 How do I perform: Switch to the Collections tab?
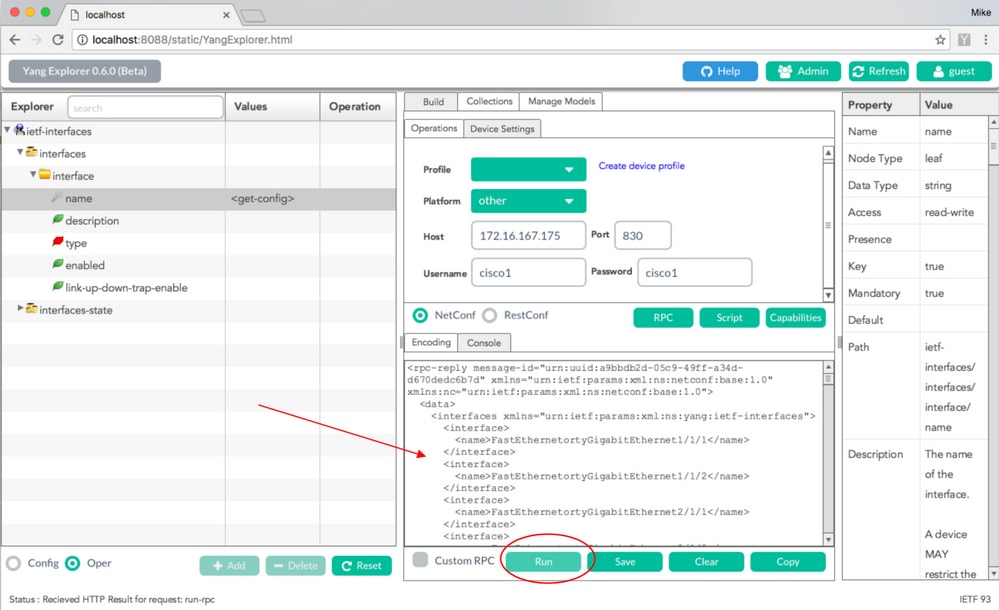489,101
